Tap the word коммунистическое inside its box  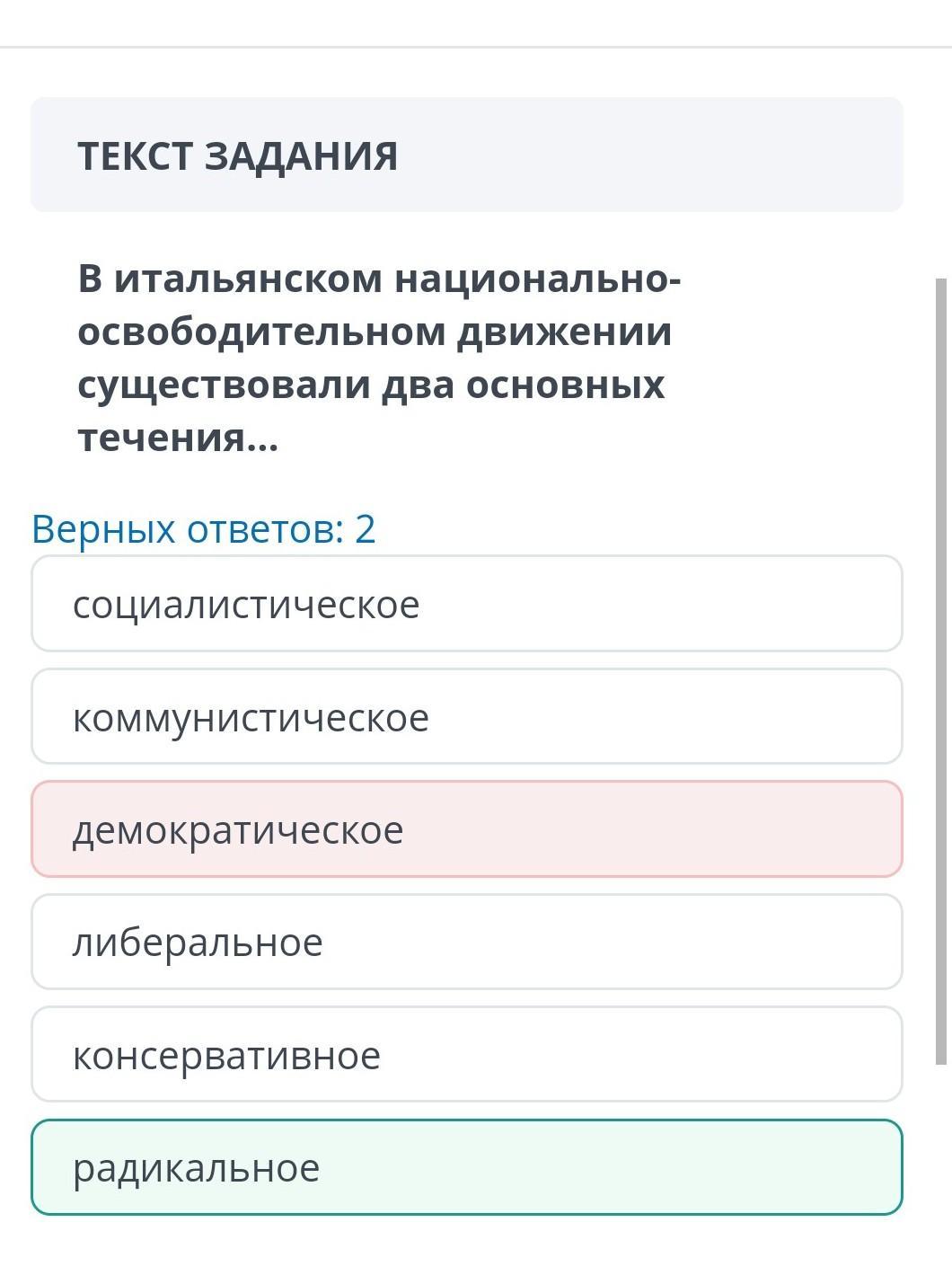[x=251, y=718]
